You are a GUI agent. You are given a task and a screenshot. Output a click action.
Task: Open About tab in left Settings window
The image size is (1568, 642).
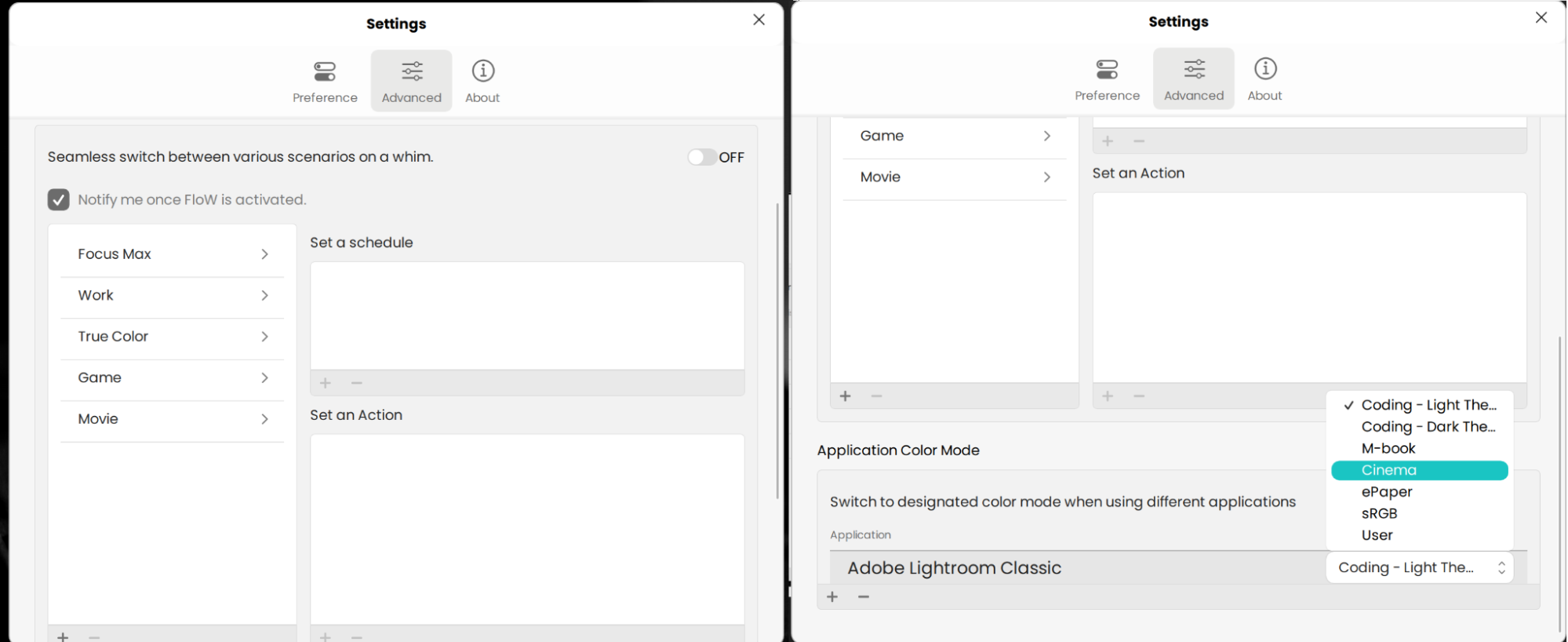pyautogui.click(x=482, y=82)
